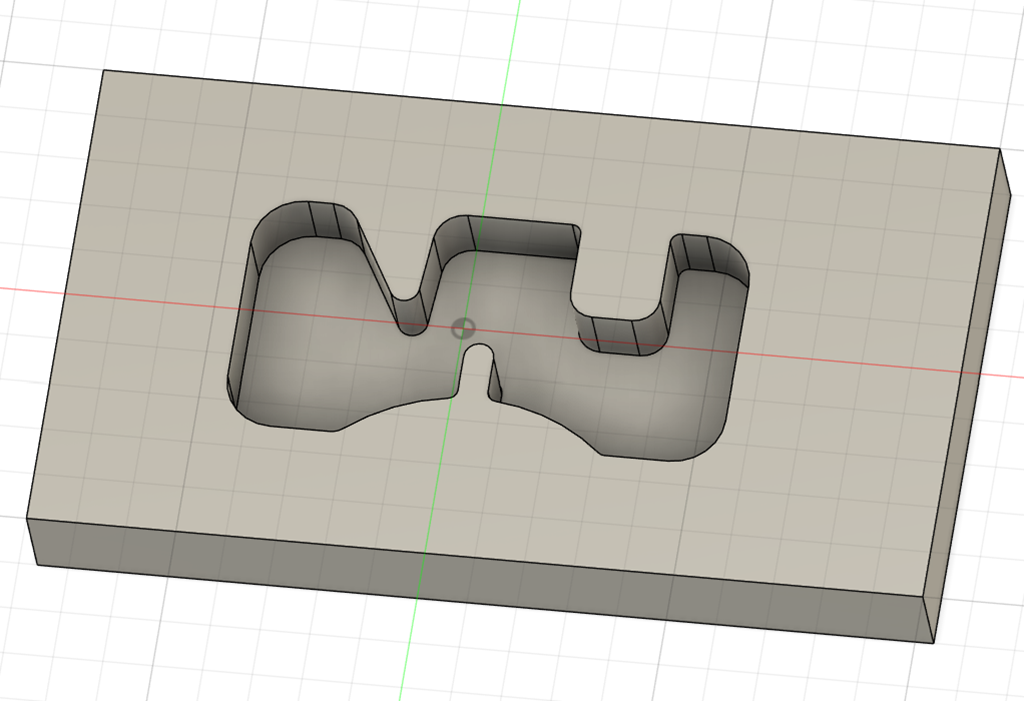
Task: Click the plate's front-left top corner vertex
Action: click(x=26, y=518)
